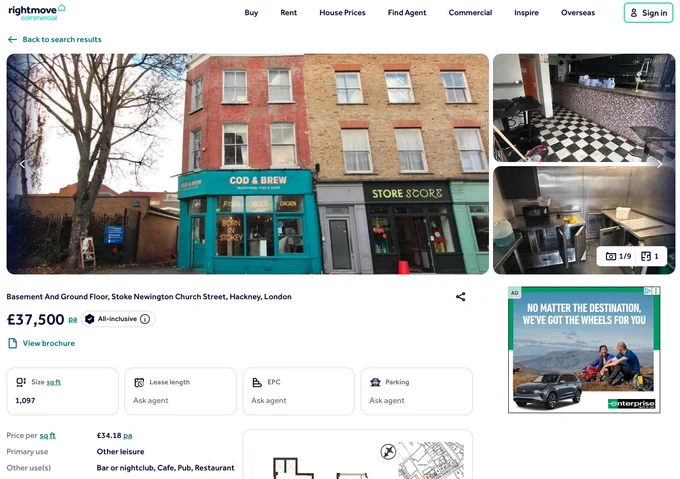680x479 pixels.
Task: Click the AdChoices icon on the ad
Action: tap(647, 291)
